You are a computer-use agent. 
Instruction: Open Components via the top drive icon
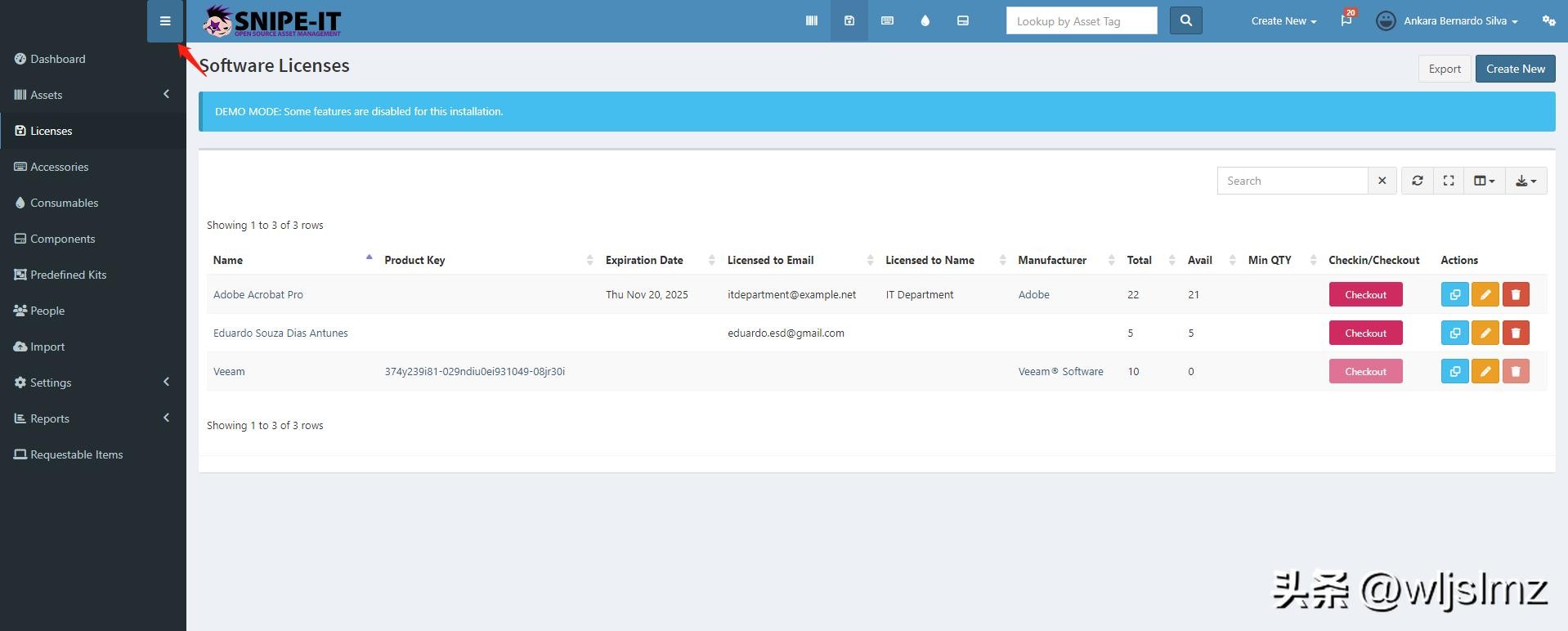(962, 21)
